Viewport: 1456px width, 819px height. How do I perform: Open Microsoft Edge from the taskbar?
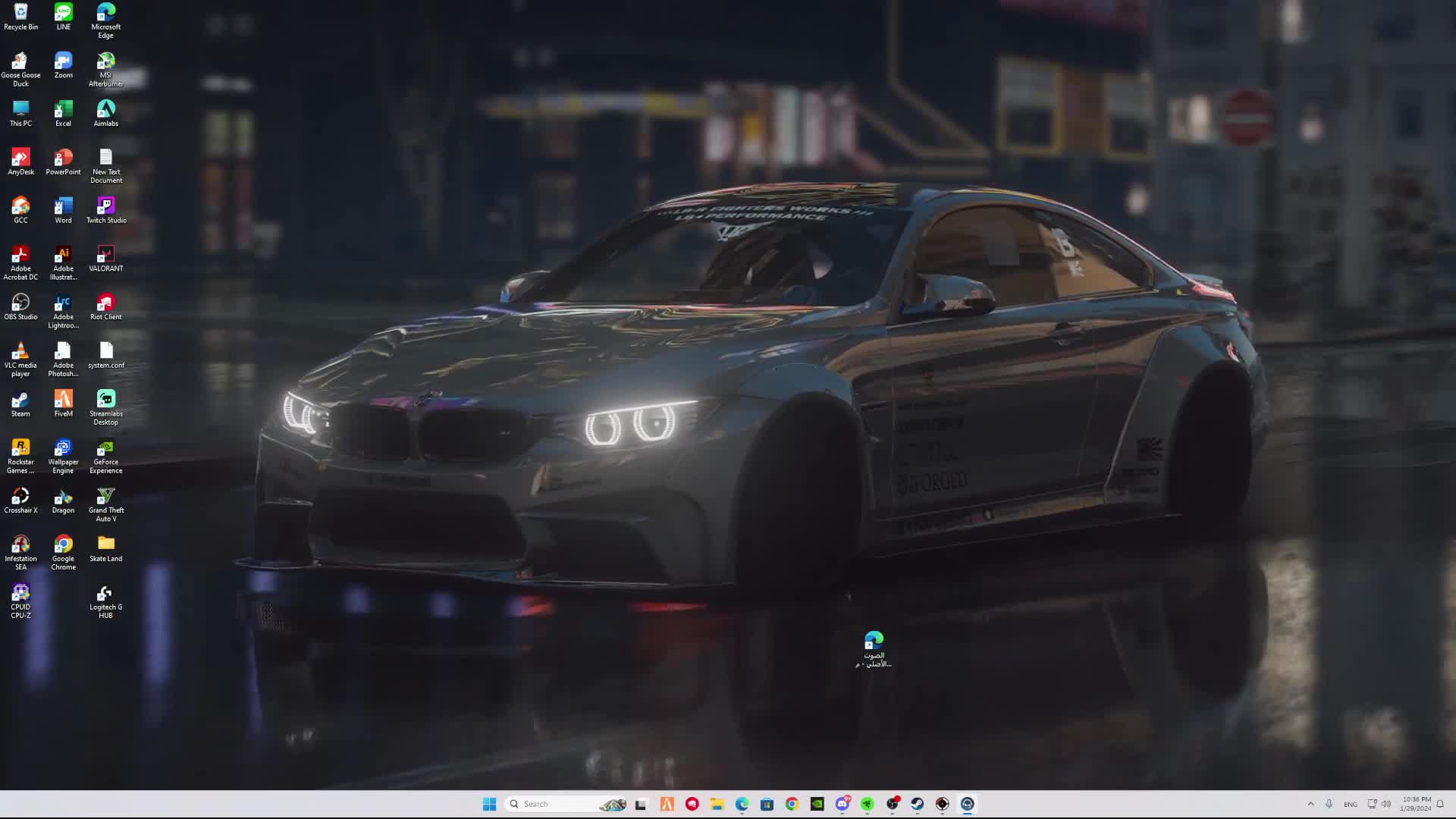click(742, 804)
